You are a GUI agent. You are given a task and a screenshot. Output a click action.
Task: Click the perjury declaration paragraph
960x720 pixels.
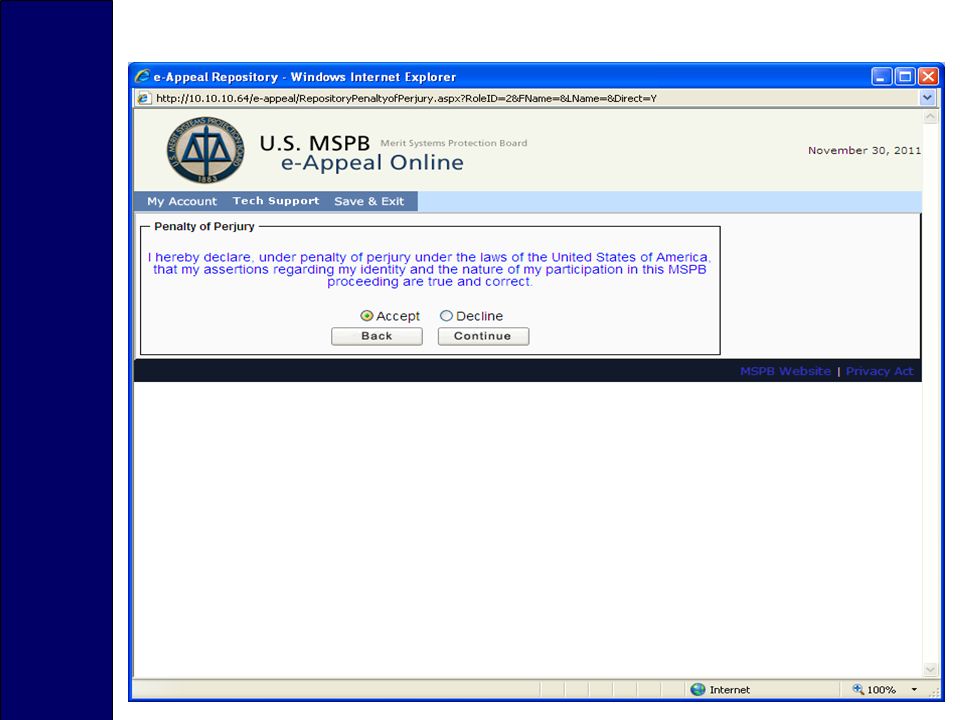click(429, 269)
